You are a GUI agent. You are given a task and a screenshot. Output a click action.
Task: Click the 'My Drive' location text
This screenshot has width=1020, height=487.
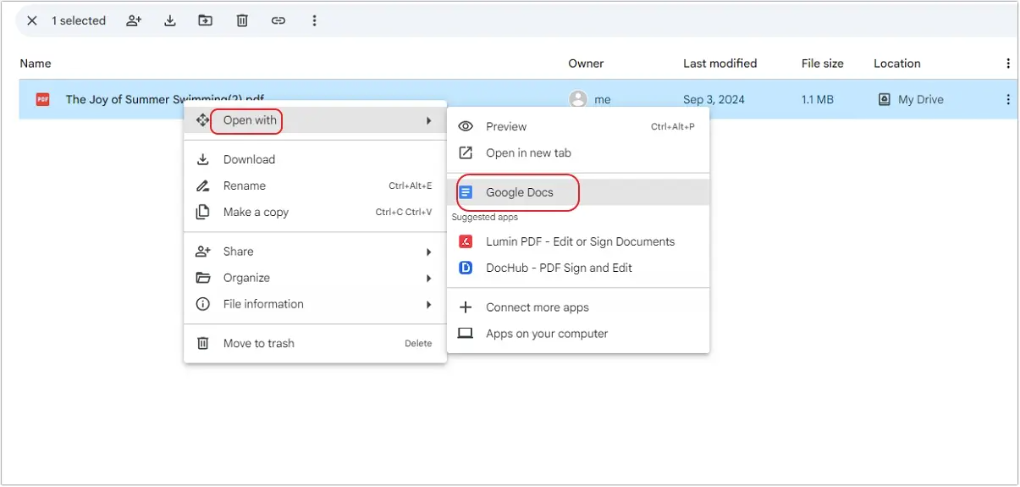[920, 99]
